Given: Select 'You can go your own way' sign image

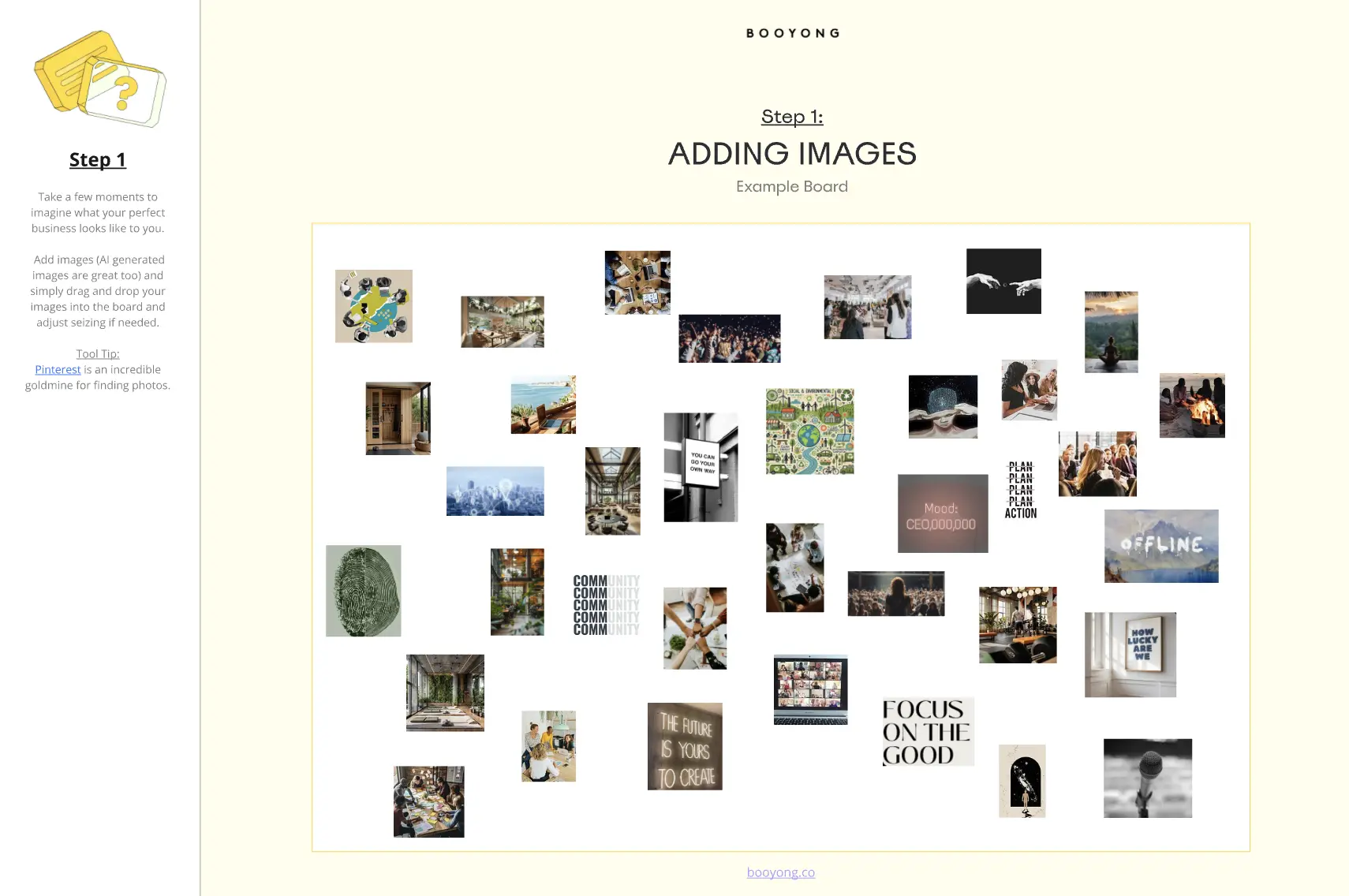Looking at the screenshot, I should [x=701, y=467].
